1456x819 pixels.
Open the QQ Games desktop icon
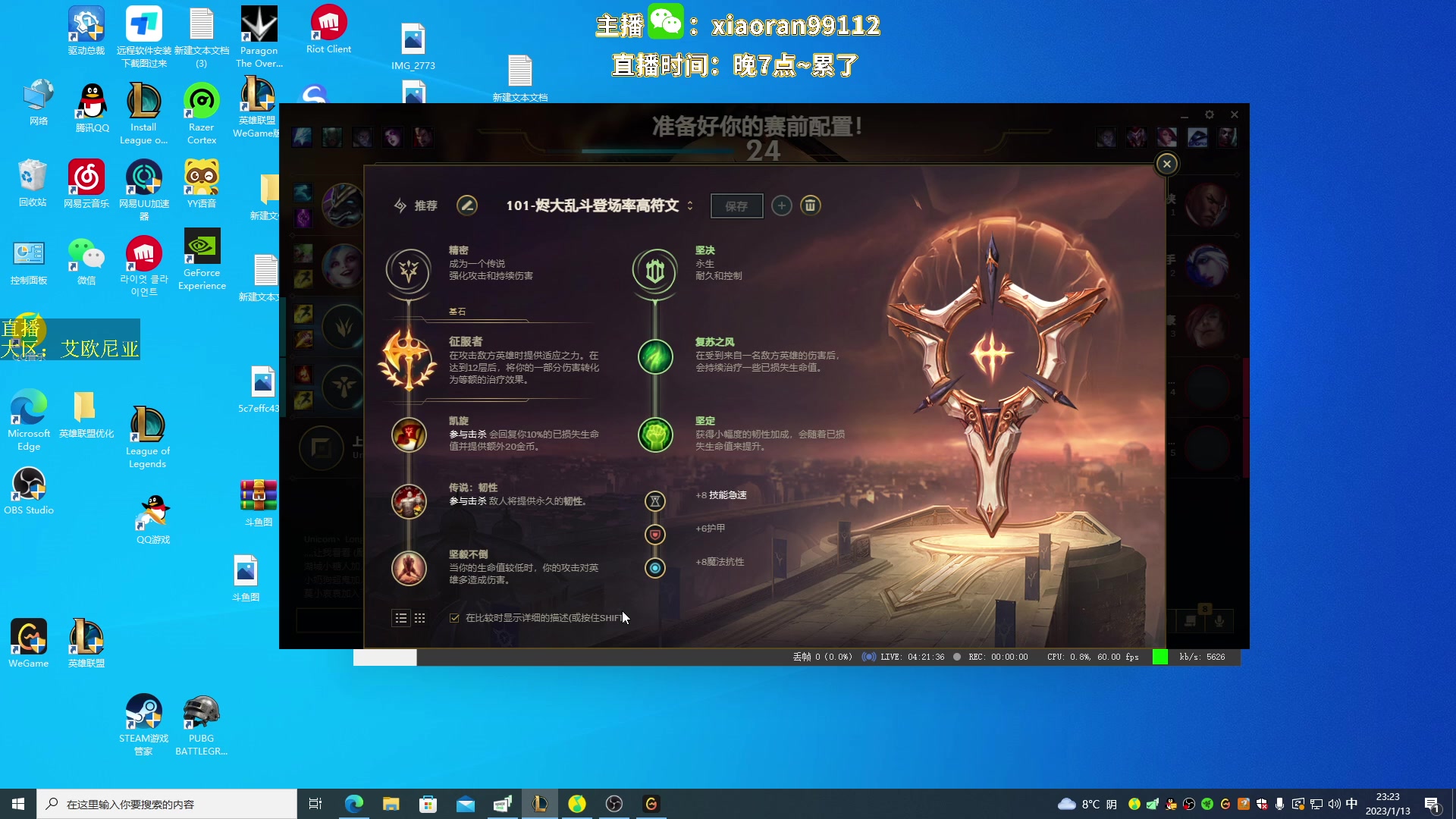pyautogui.click(x=153, y=519)
